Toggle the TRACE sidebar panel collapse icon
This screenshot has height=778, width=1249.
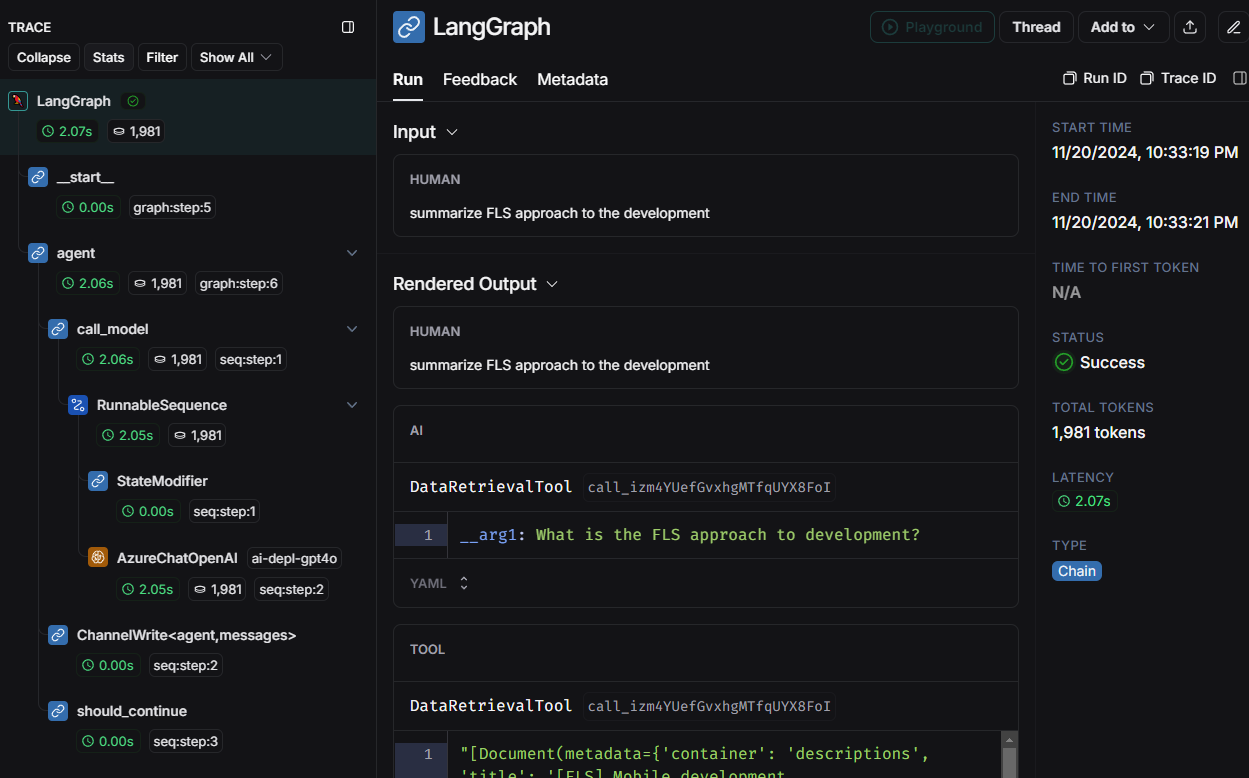click(x=347, y=27)
